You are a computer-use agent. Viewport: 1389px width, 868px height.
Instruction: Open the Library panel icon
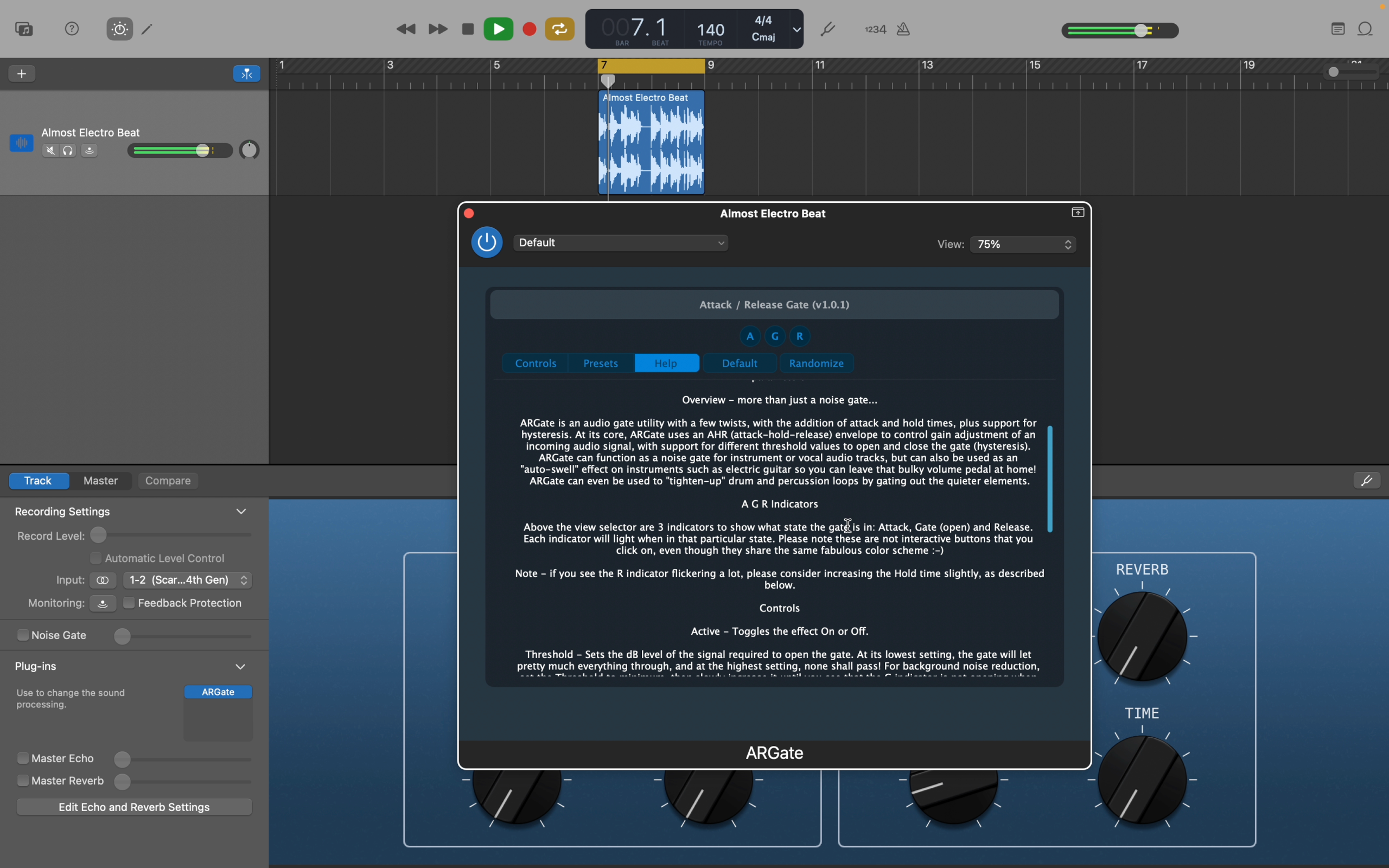tap(24, 29)
